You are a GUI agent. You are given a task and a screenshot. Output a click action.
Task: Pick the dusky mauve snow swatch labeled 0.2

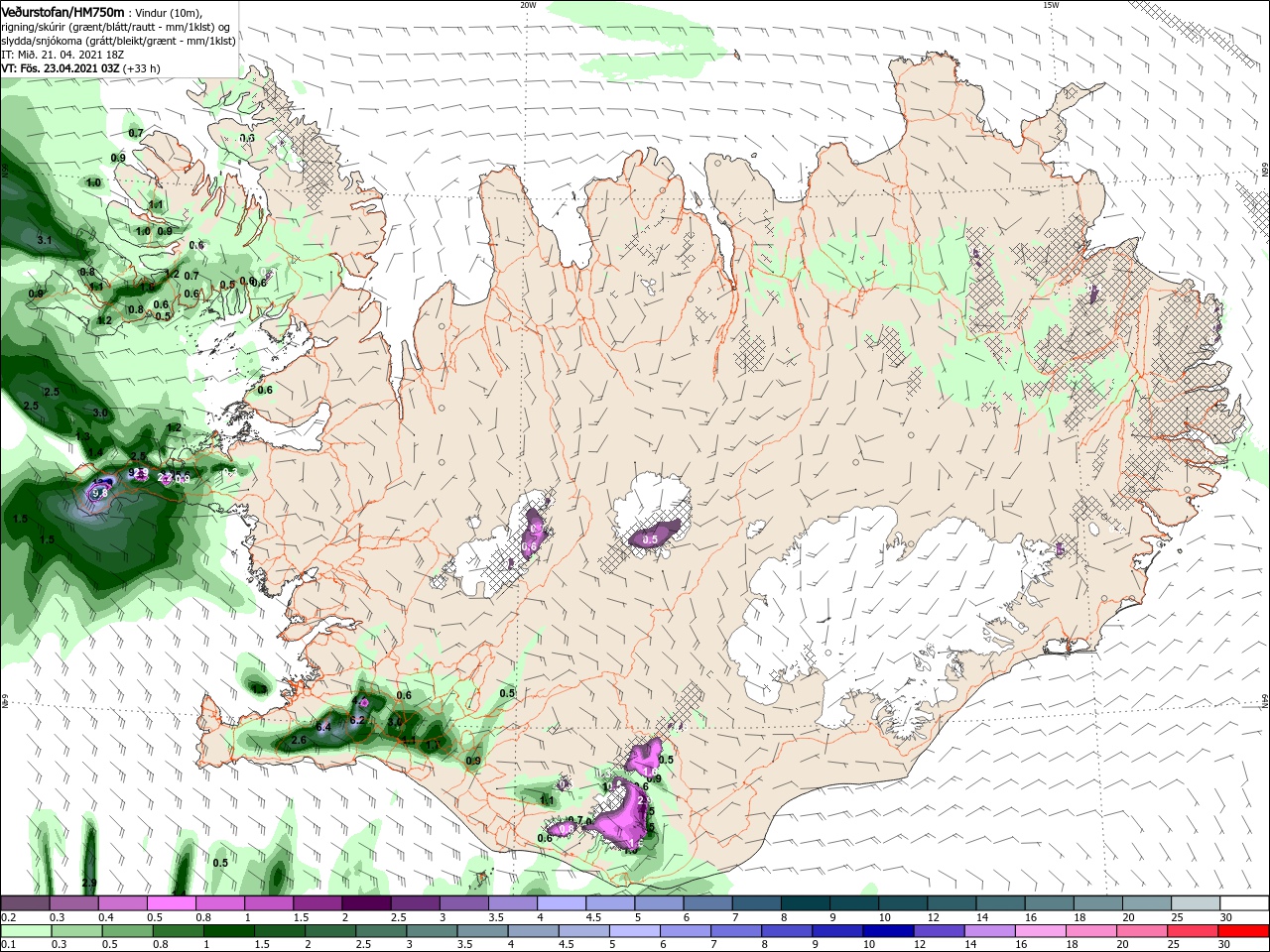[x=25, y=903]
